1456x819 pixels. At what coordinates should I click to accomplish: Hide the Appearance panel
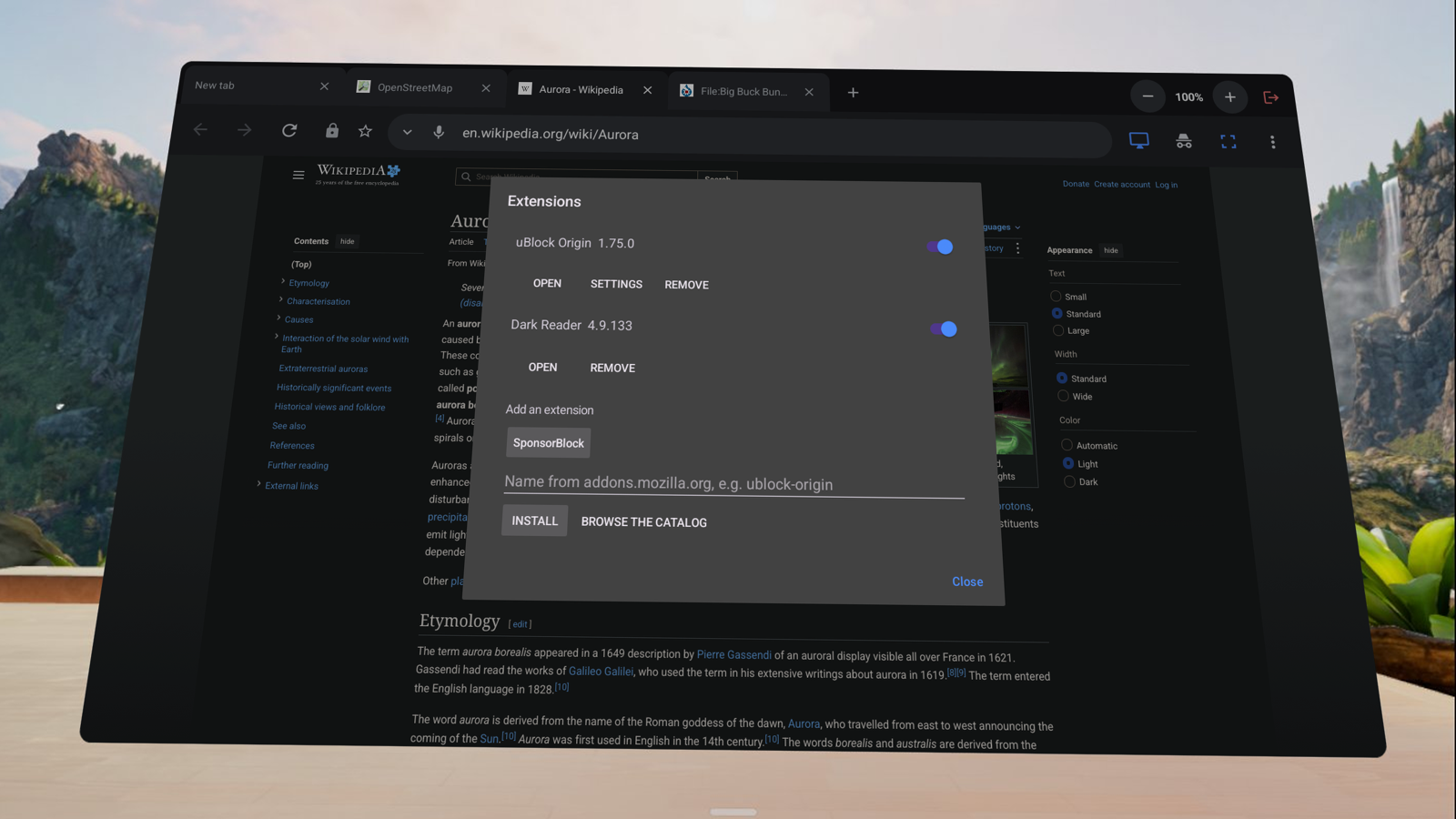[x=1111, y=250]
